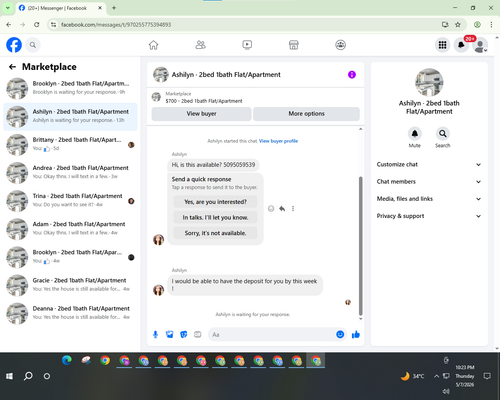Send a voice clip with microphone icon

[x=155, y=334]
